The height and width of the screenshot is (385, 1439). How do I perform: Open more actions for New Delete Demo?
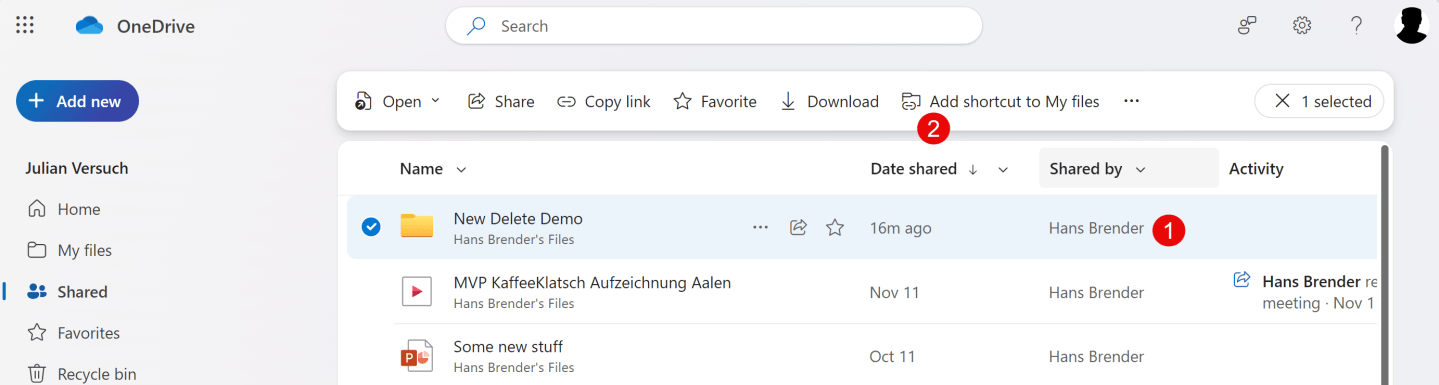click(760, 227)
